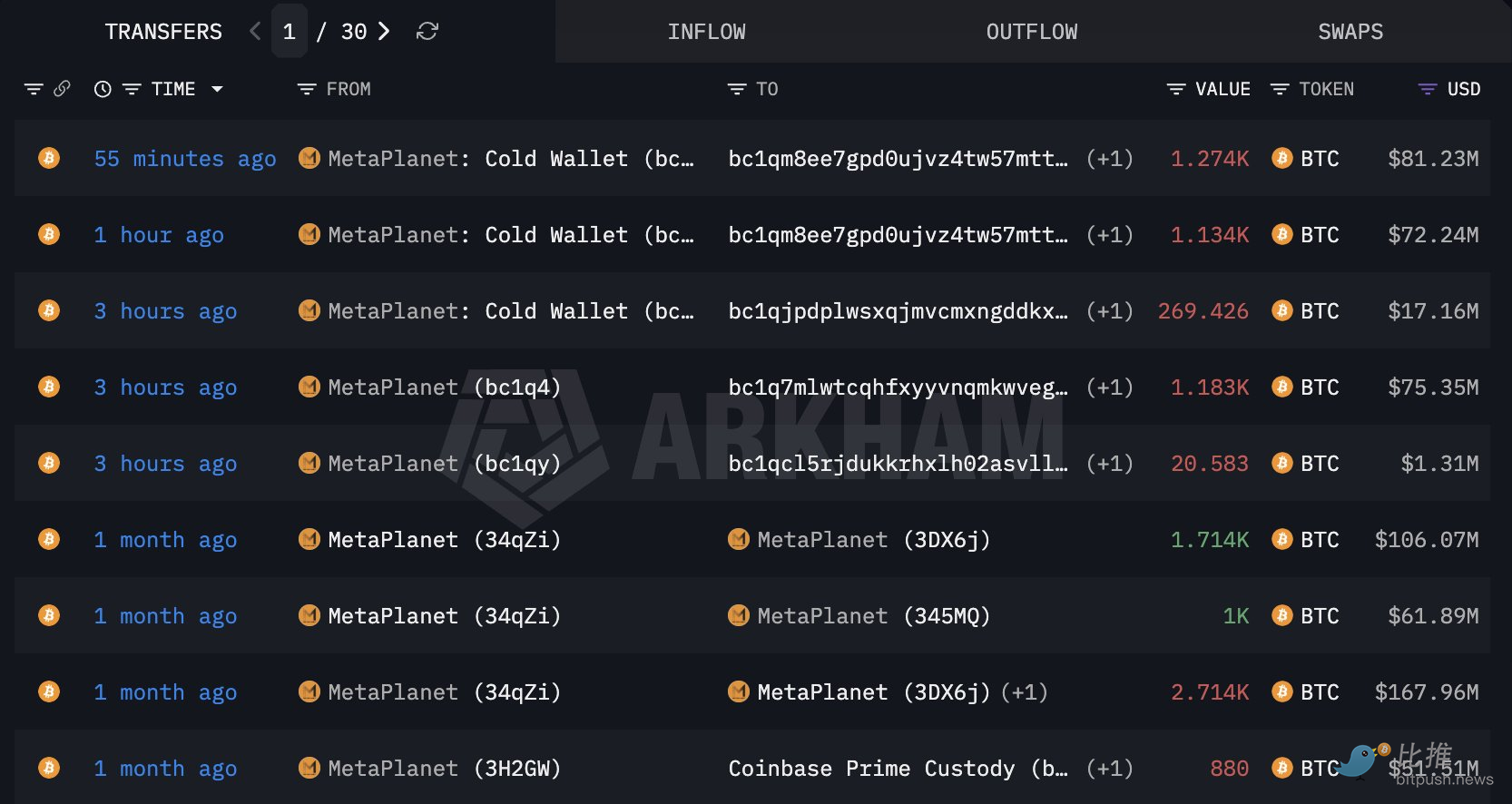Open the TIME column filter icon
The image size is (1512, 804).
click(132, 89)
